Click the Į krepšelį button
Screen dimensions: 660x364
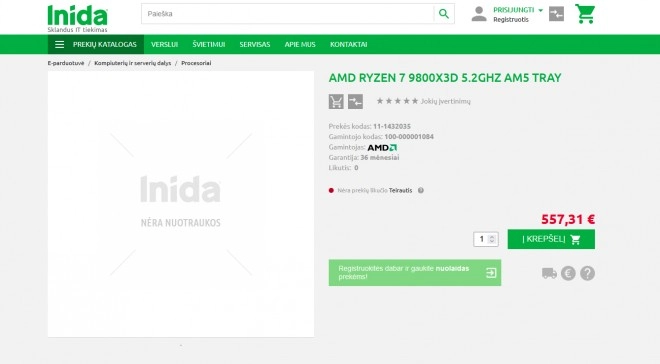pyautogui.click(x=551, y=239)
